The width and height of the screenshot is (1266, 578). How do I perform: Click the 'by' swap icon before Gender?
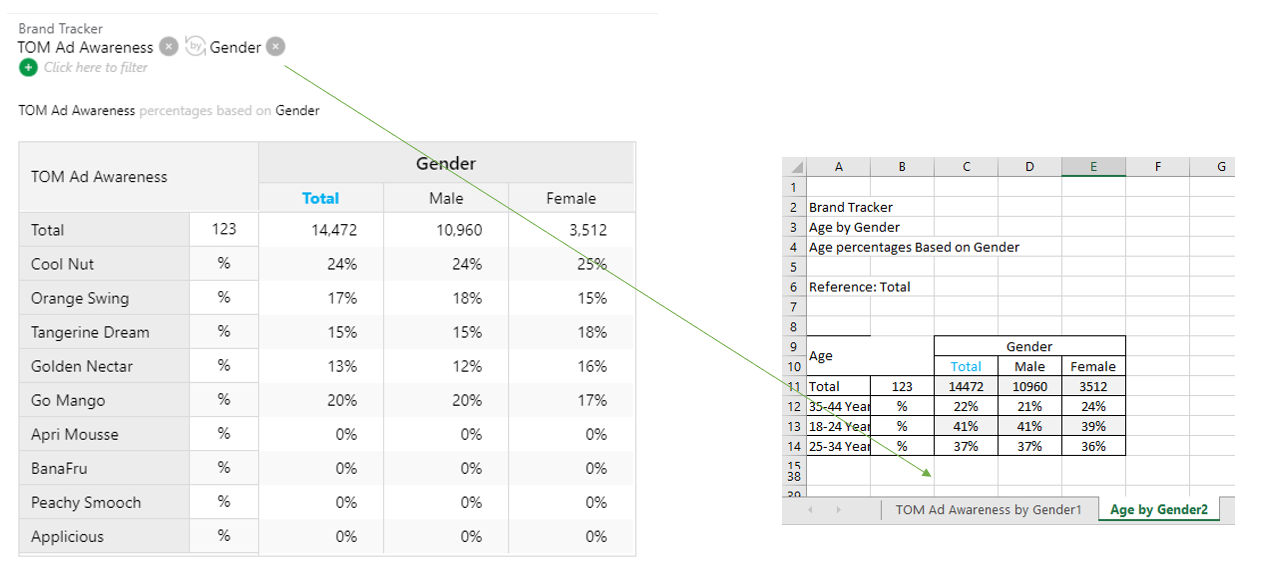click(195, 46)
